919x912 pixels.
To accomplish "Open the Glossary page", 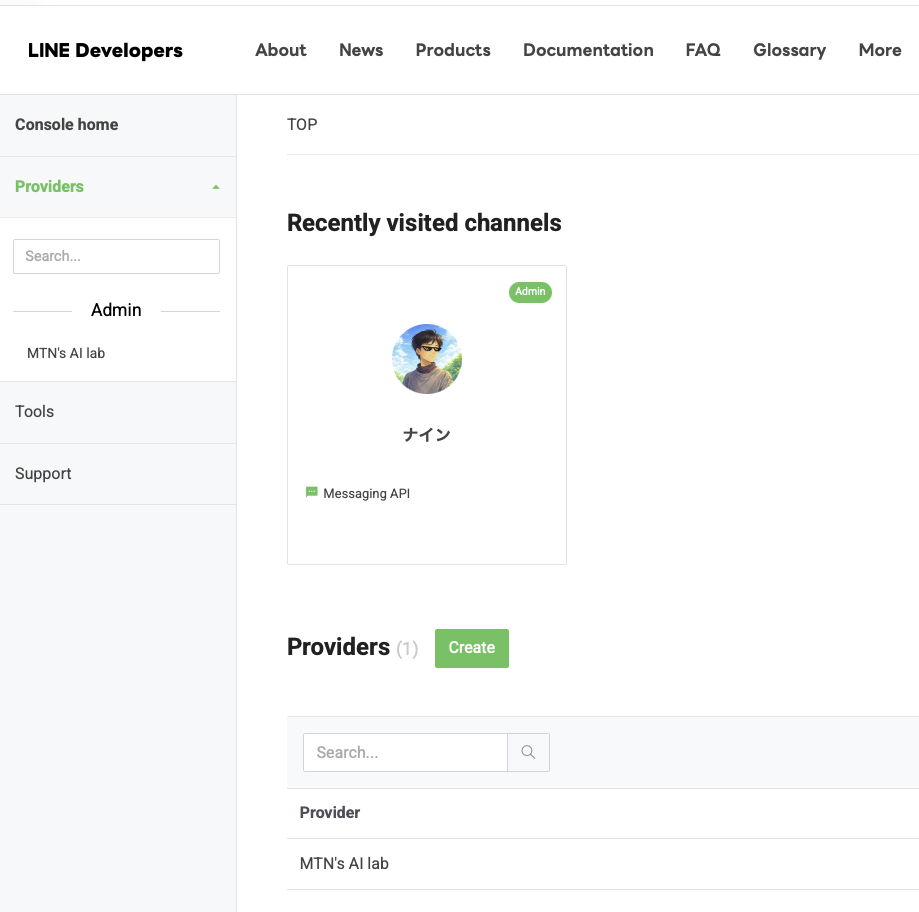I will pos(789,50).
